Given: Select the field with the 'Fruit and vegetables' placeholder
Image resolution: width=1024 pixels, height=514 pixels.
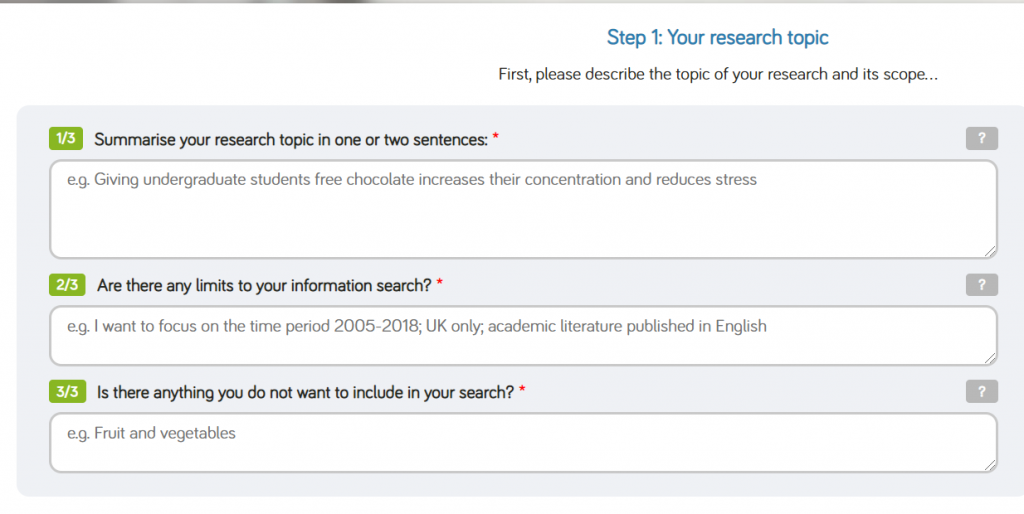Looking at the screenshot, I should pyautogui.click(x=522, y=443).
